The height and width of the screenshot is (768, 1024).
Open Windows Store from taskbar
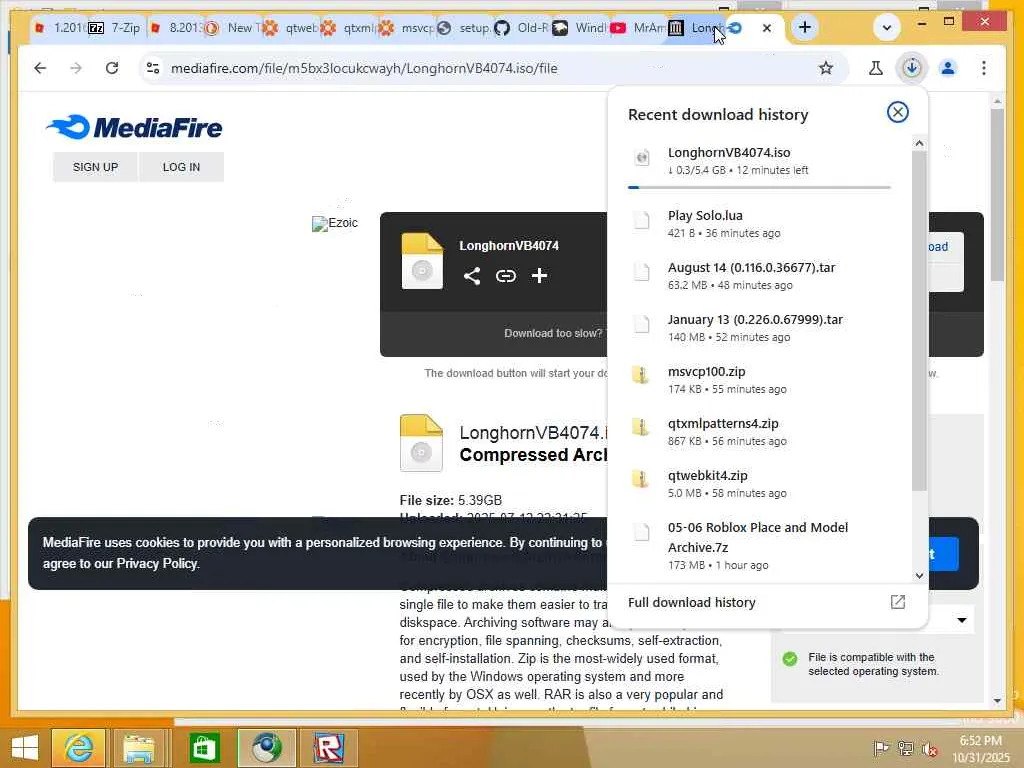click(204, 748)
